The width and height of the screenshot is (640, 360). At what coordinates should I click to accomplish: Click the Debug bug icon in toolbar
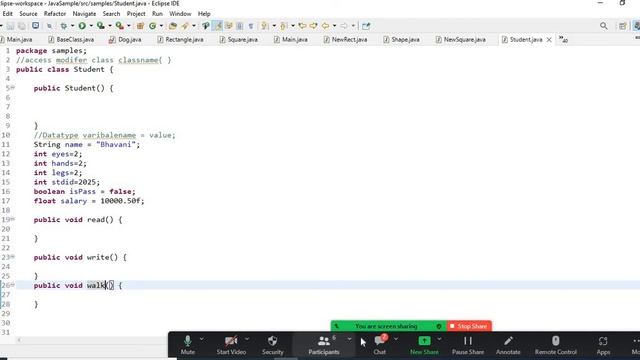click(64, 26)
